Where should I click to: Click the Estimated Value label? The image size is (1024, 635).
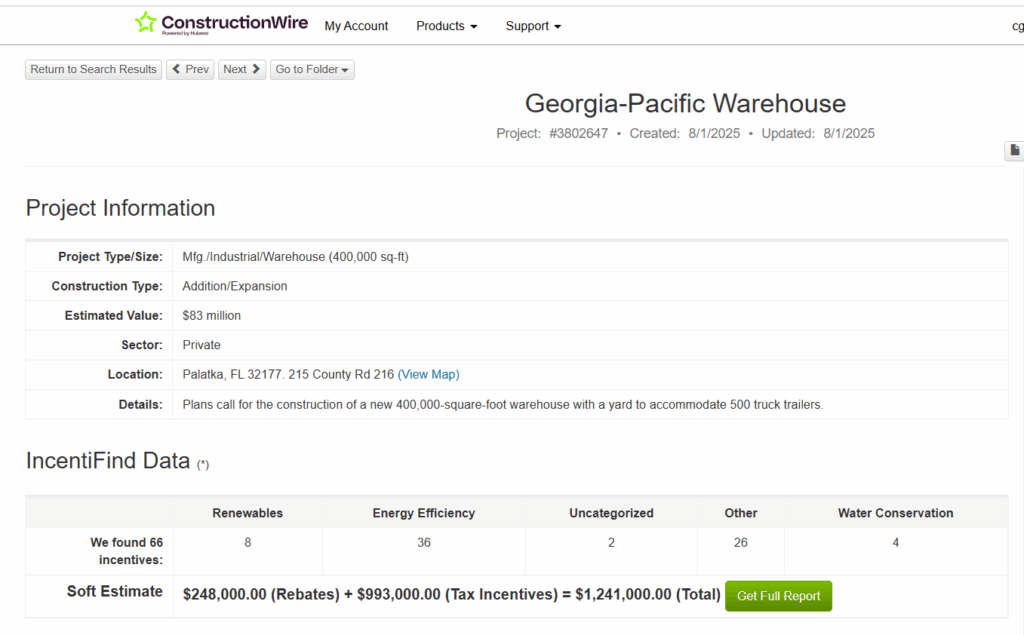tap(114, 316)
